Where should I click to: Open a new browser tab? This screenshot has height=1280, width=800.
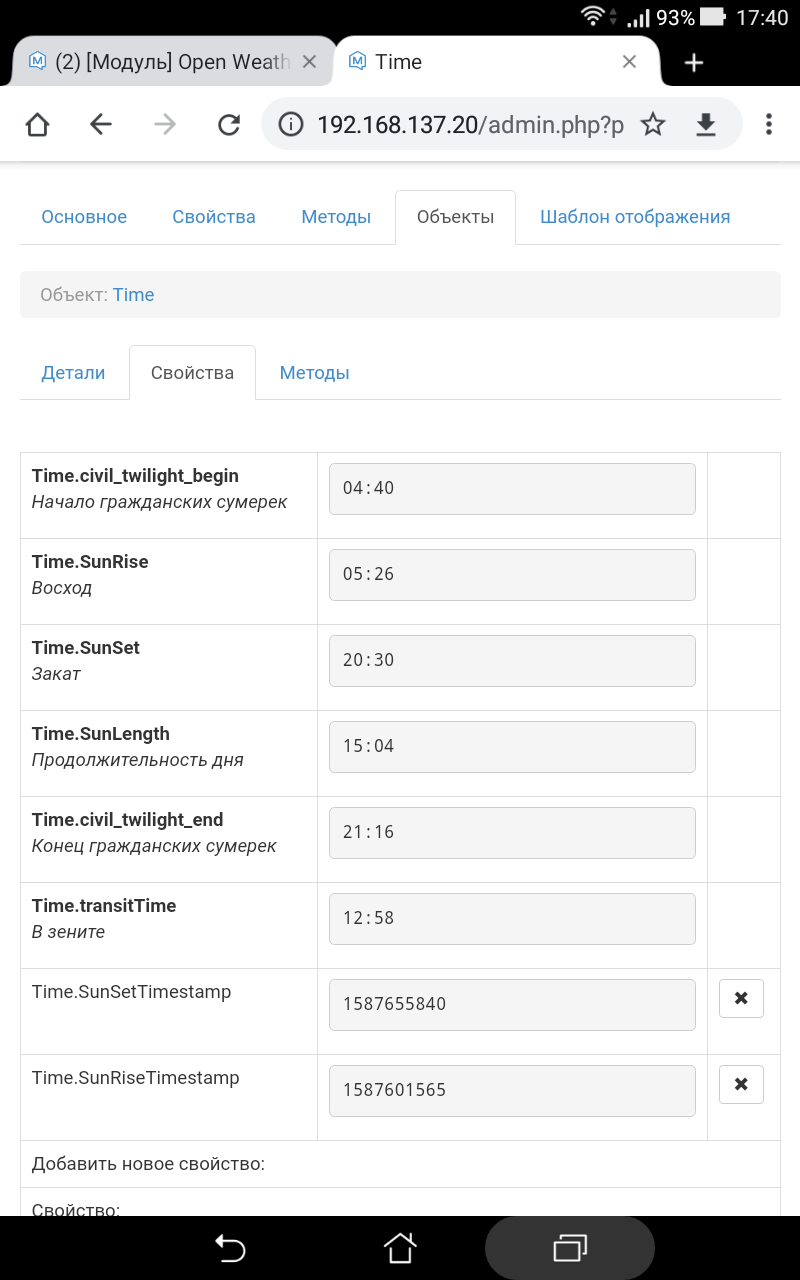coord(694,63)
